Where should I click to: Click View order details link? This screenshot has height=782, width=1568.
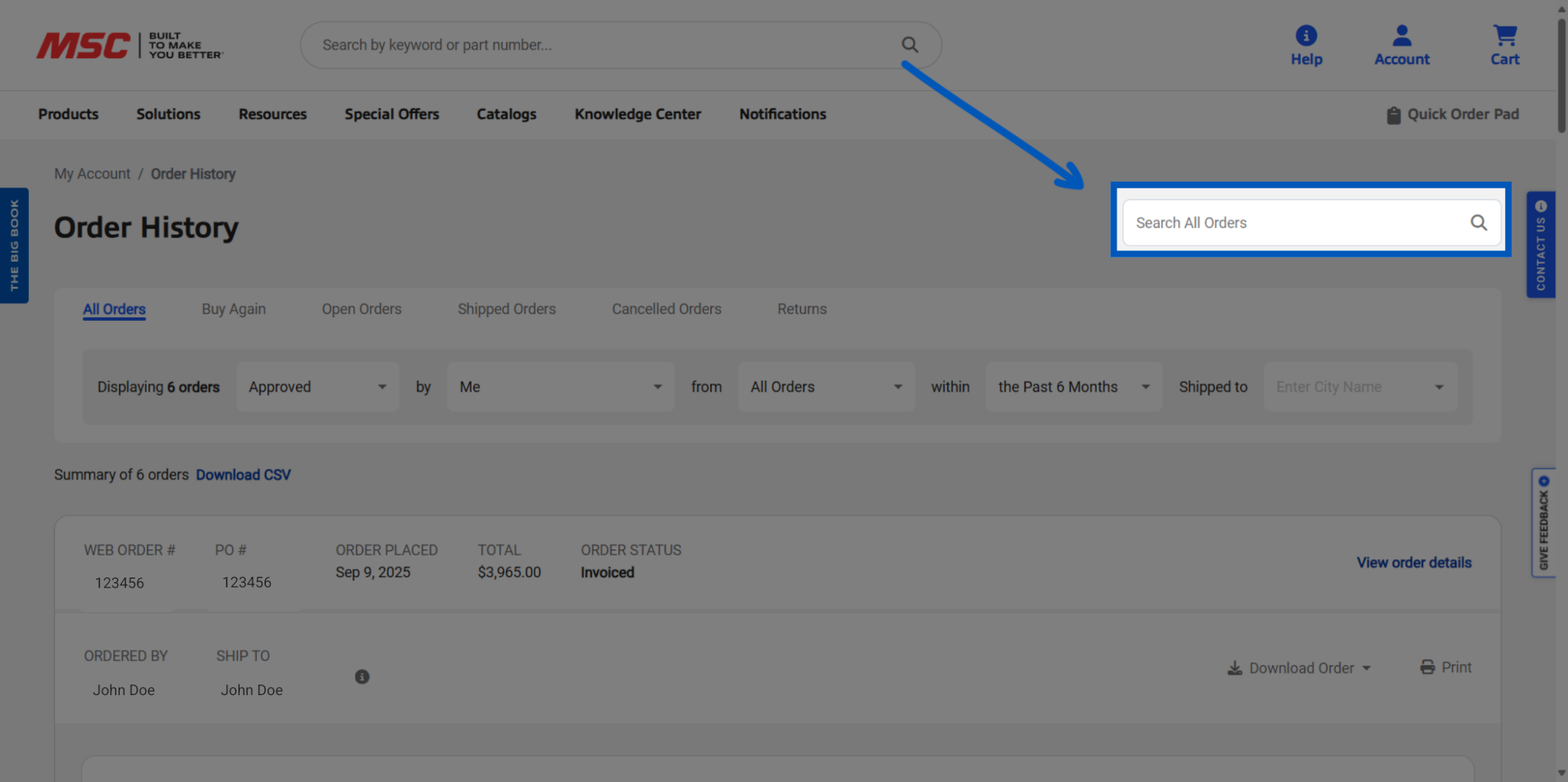coord(1414,563)
